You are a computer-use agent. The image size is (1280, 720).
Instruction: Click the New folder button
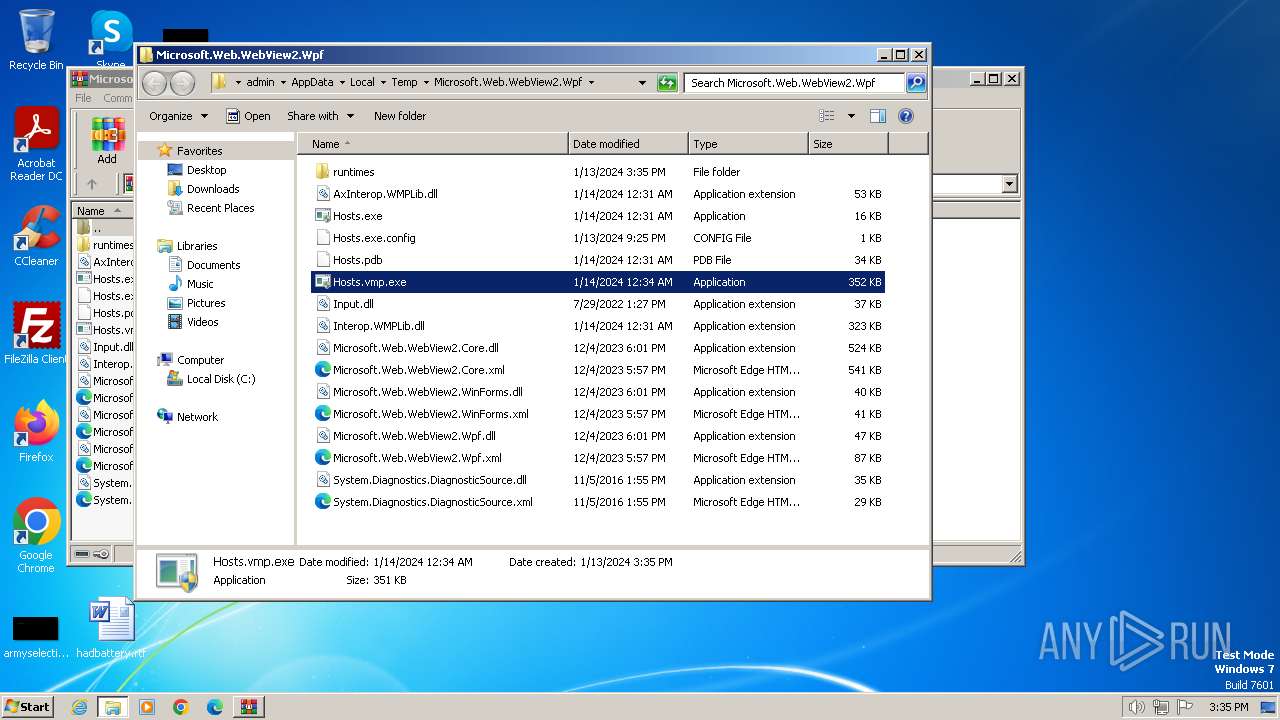400,116
